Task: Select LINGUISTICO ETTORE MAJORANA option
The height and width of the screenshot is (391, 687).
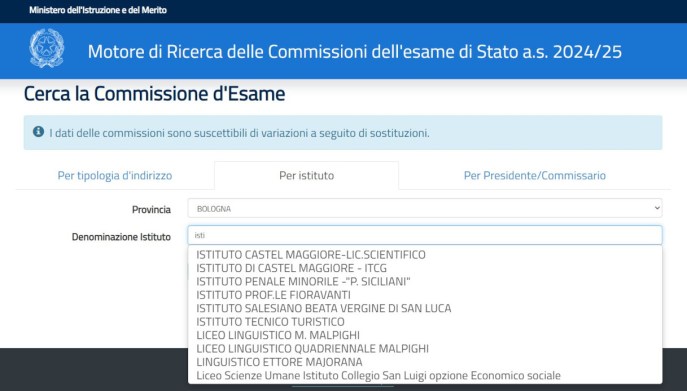Action: (279, 362)
